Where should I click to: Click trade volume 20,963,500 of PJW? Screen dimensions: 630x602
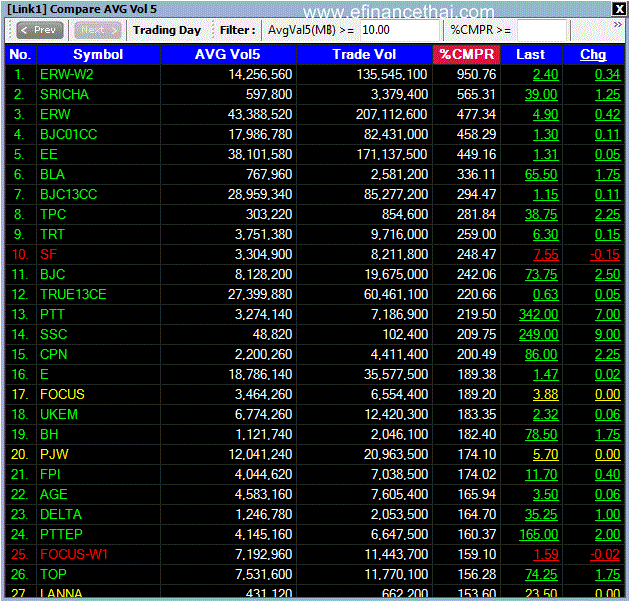click(x=396, y=455)
